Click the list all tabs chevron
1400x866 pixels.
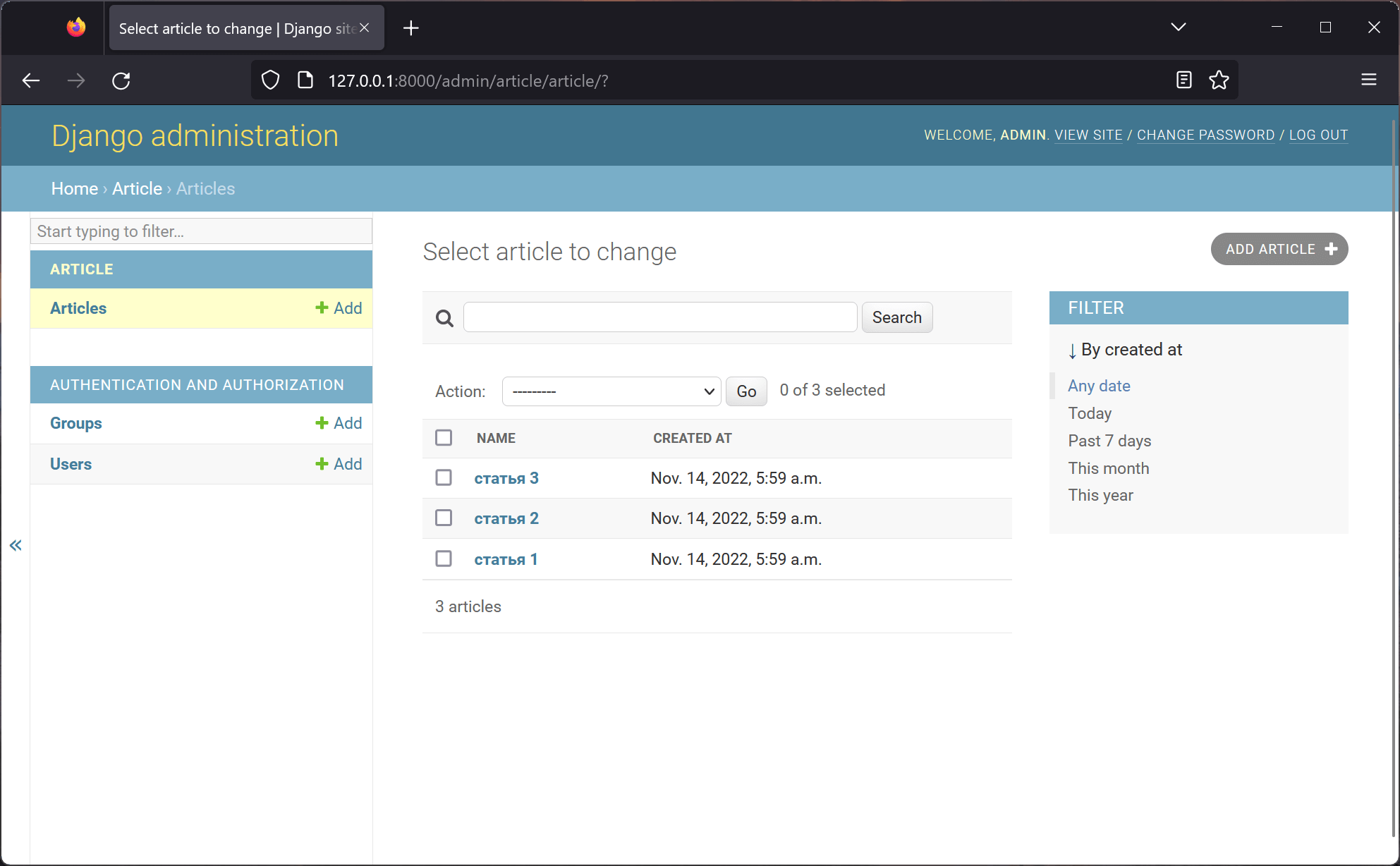tap(1178, 28)
